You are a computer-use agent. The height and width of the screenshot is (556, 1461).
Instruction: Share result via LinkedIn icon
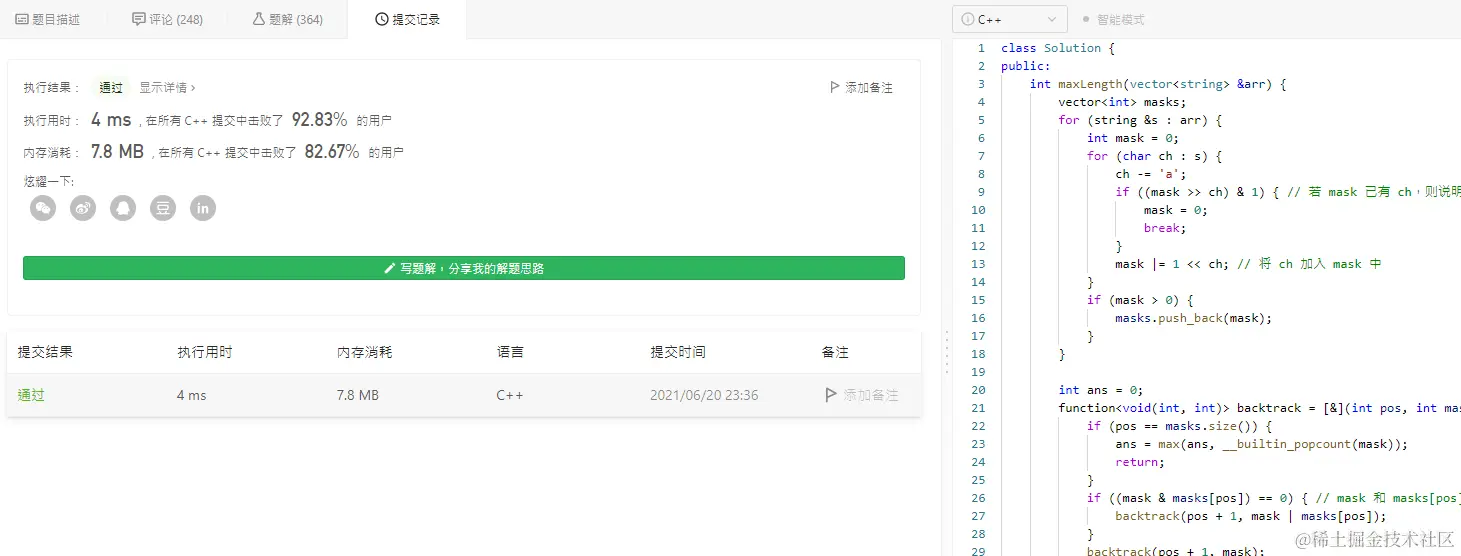point(203,208)
